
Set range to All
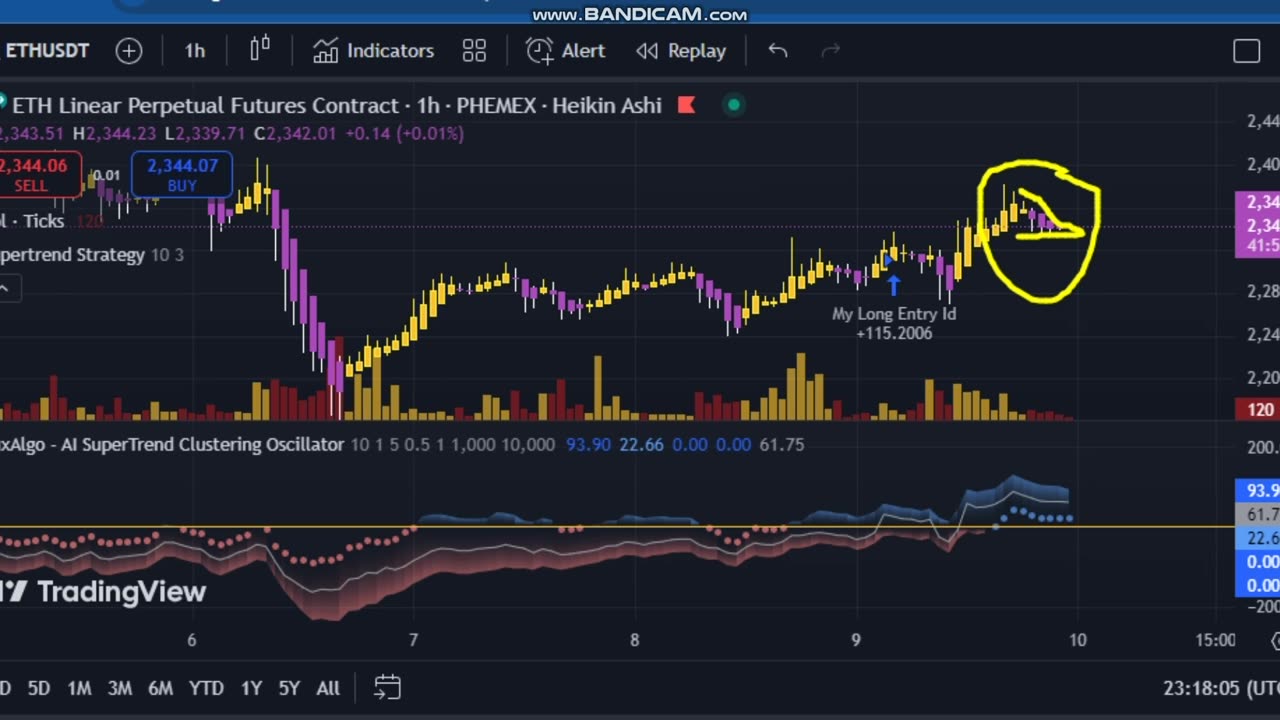pyautogui.click(x=328, y=688)
